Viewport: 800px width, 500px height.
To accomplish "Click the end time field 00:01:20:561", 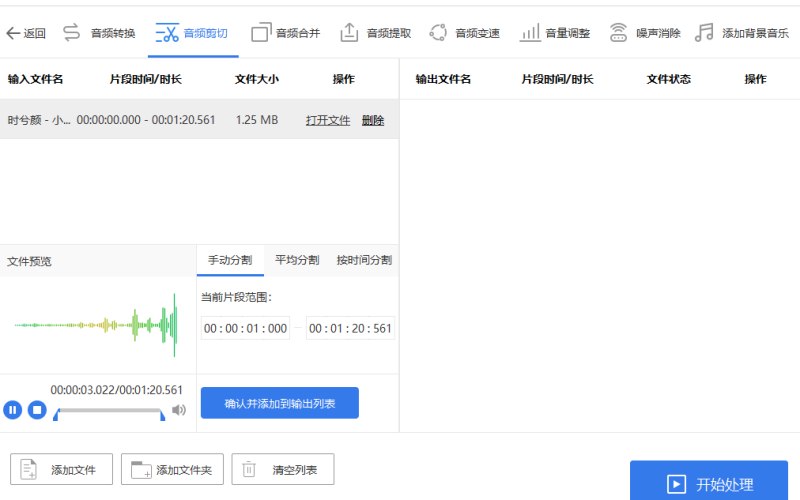I will 350,328.
